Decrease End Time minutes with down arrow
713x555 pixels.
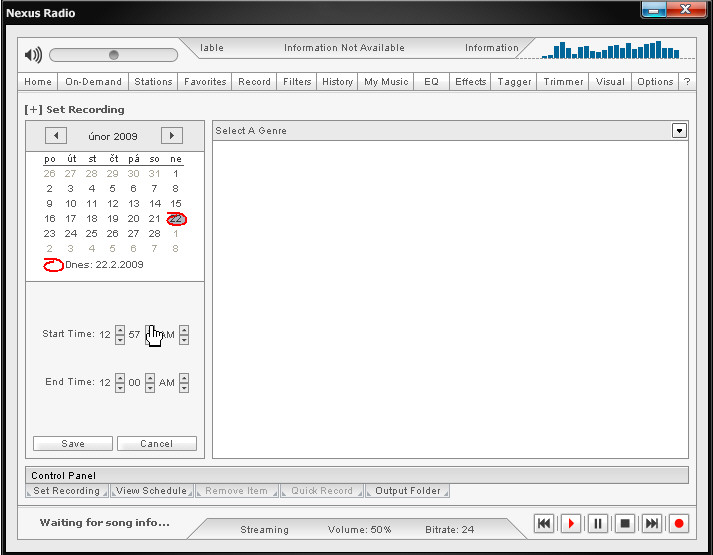point(150,388)
